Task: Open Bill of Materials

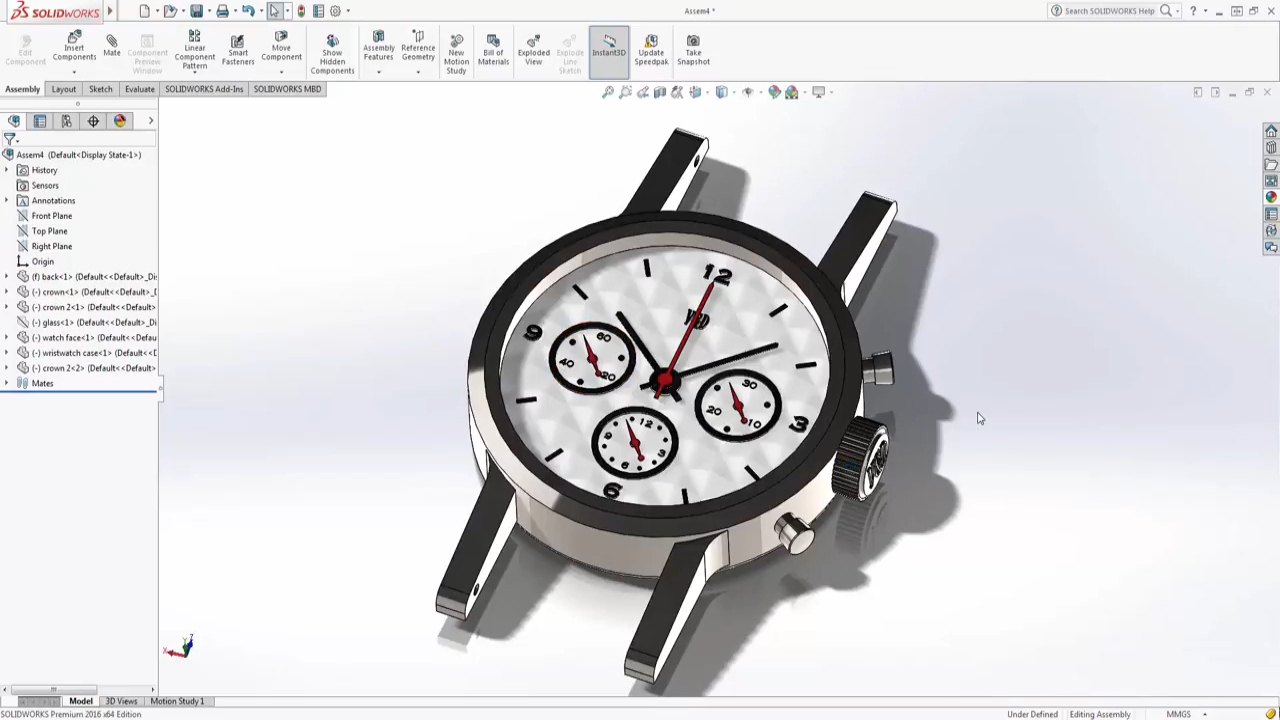Action: [x=493, y=50]
